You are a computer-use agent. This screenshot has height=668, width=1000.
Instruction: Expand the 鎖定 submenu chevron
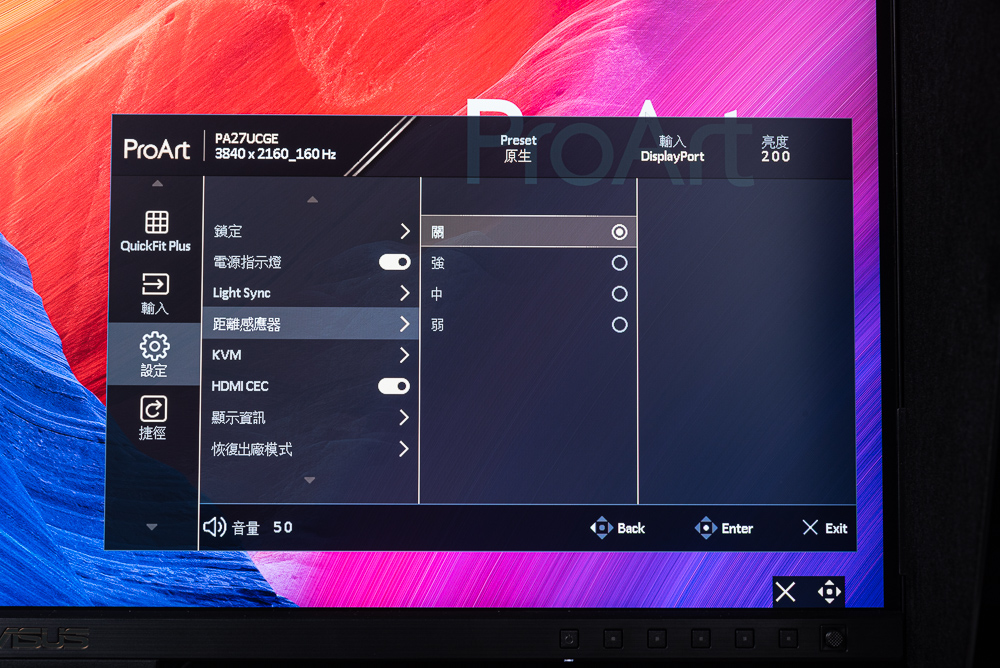[x=405, y=231]
